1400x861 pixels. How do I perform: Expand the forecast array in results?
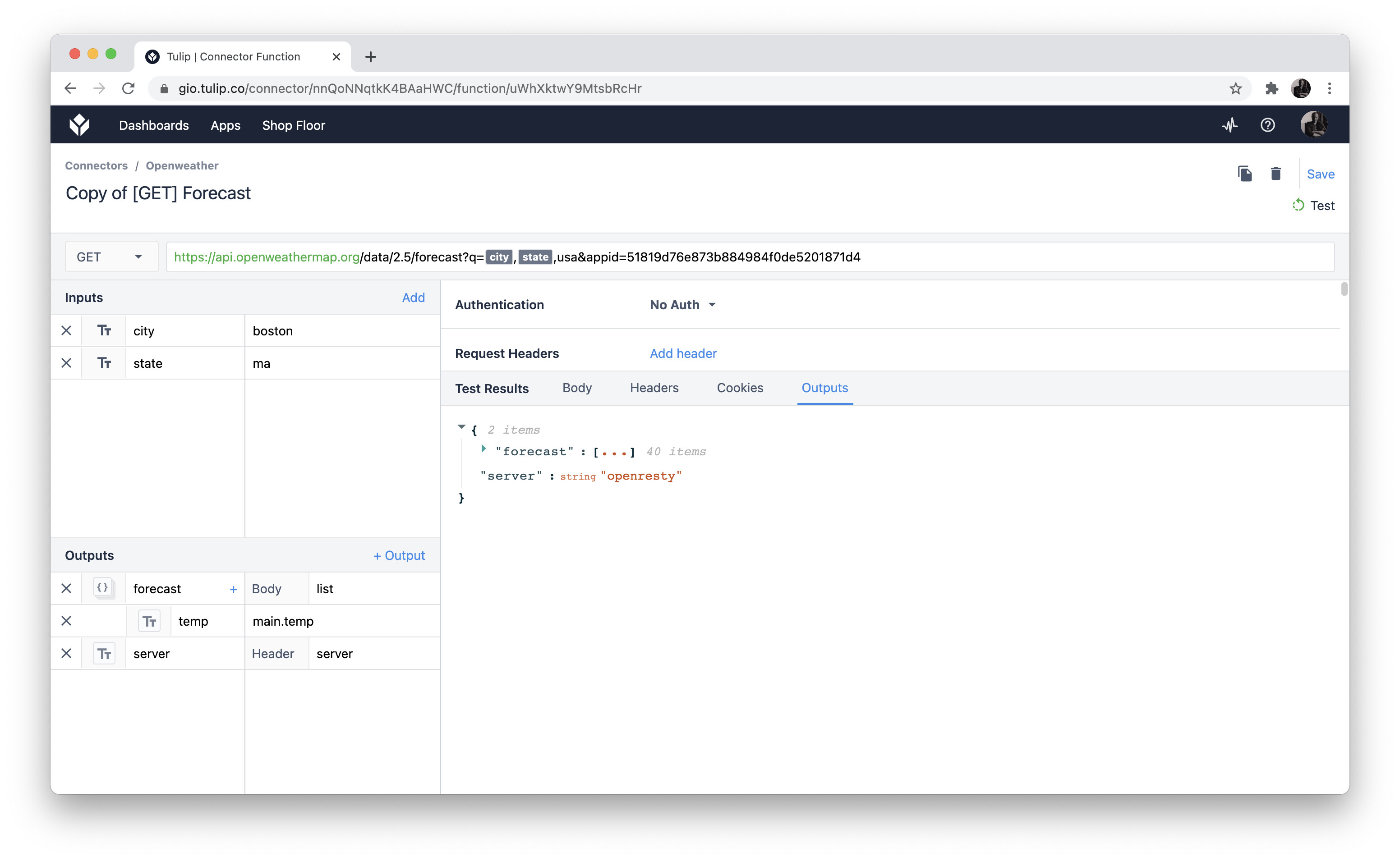(484, 449)
